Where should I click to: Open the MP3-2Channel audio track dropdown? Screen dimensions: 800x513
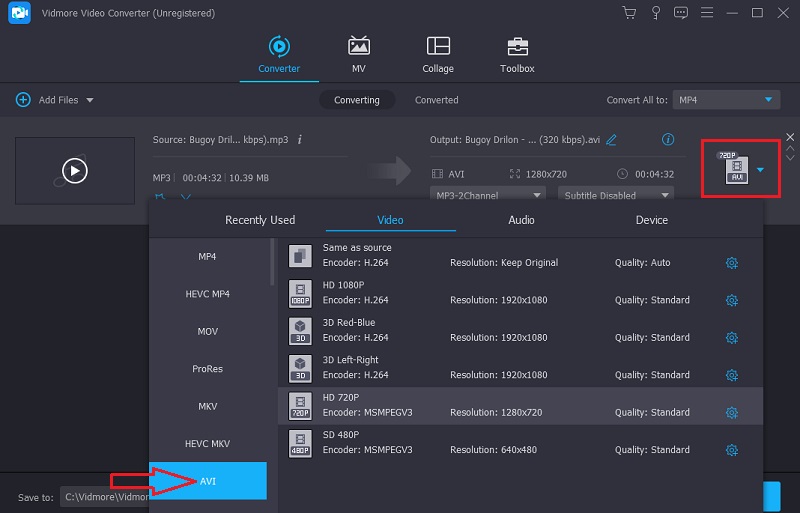pyautogui.click(x=488, y=195)
